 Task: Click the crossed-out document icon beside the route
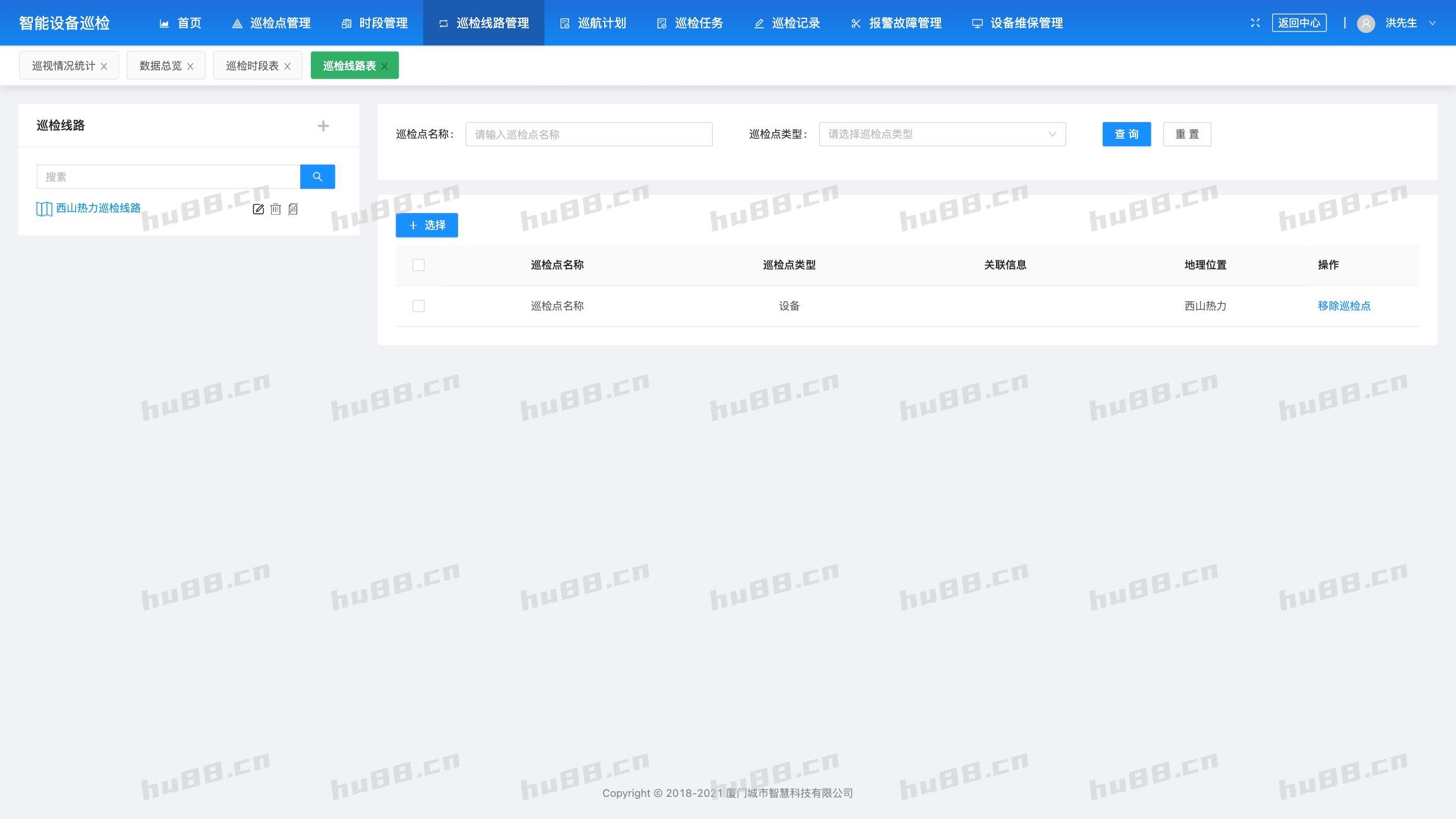293,209
